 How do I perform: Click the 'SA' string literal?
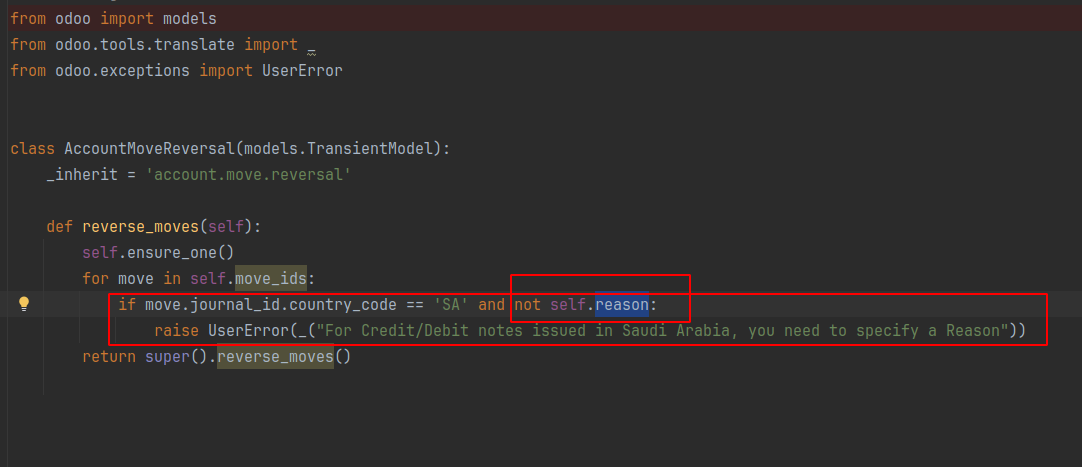pos(451,304)
